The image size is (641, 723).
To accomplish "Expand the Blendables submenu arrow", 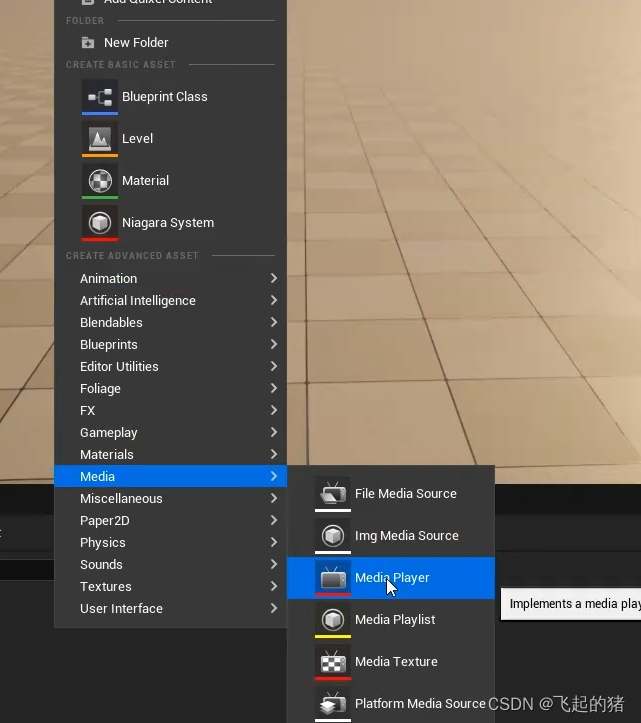I will 274,322.
